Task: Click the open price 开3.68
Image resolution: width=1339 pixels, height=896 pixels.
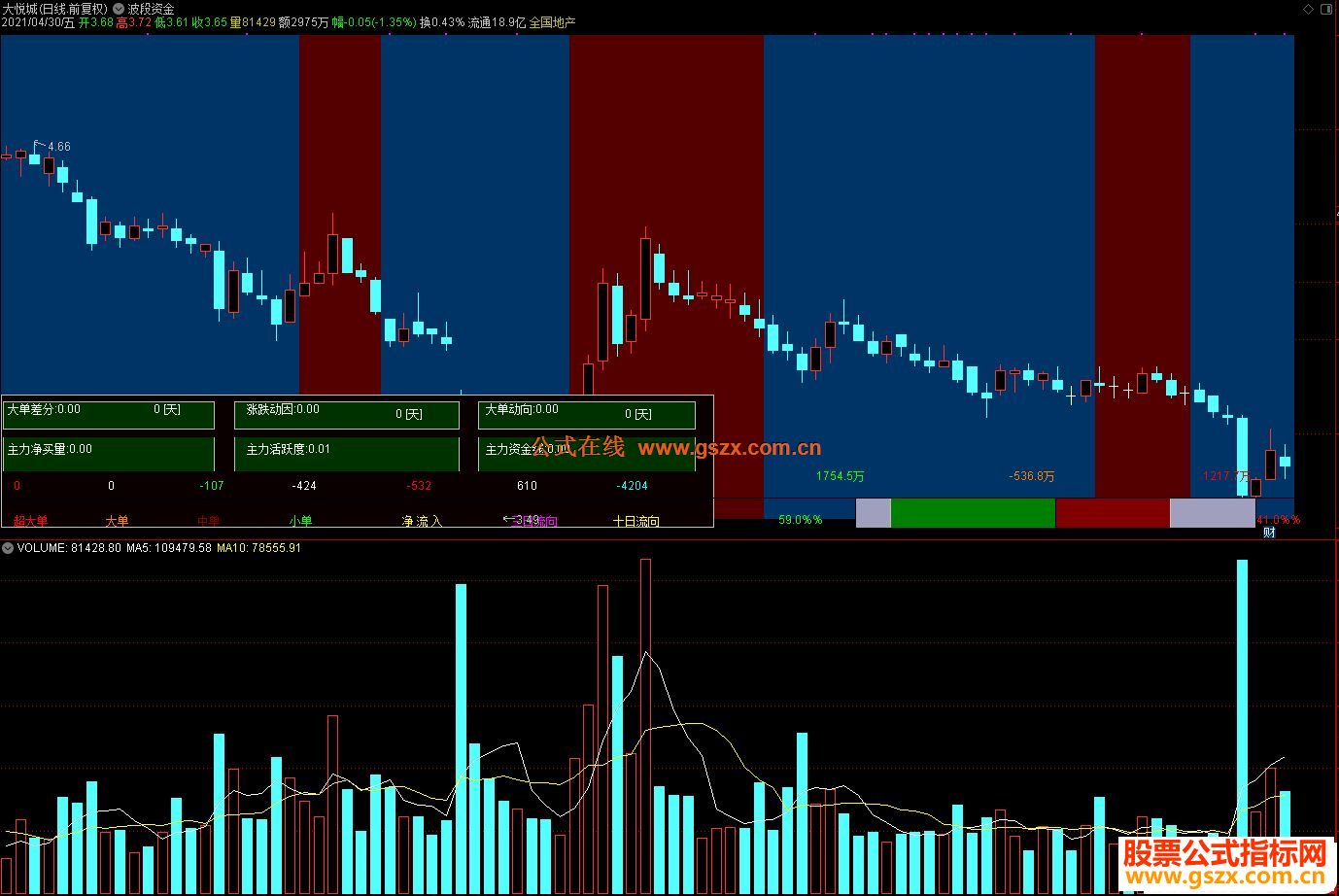Action: tap(96, 22)
